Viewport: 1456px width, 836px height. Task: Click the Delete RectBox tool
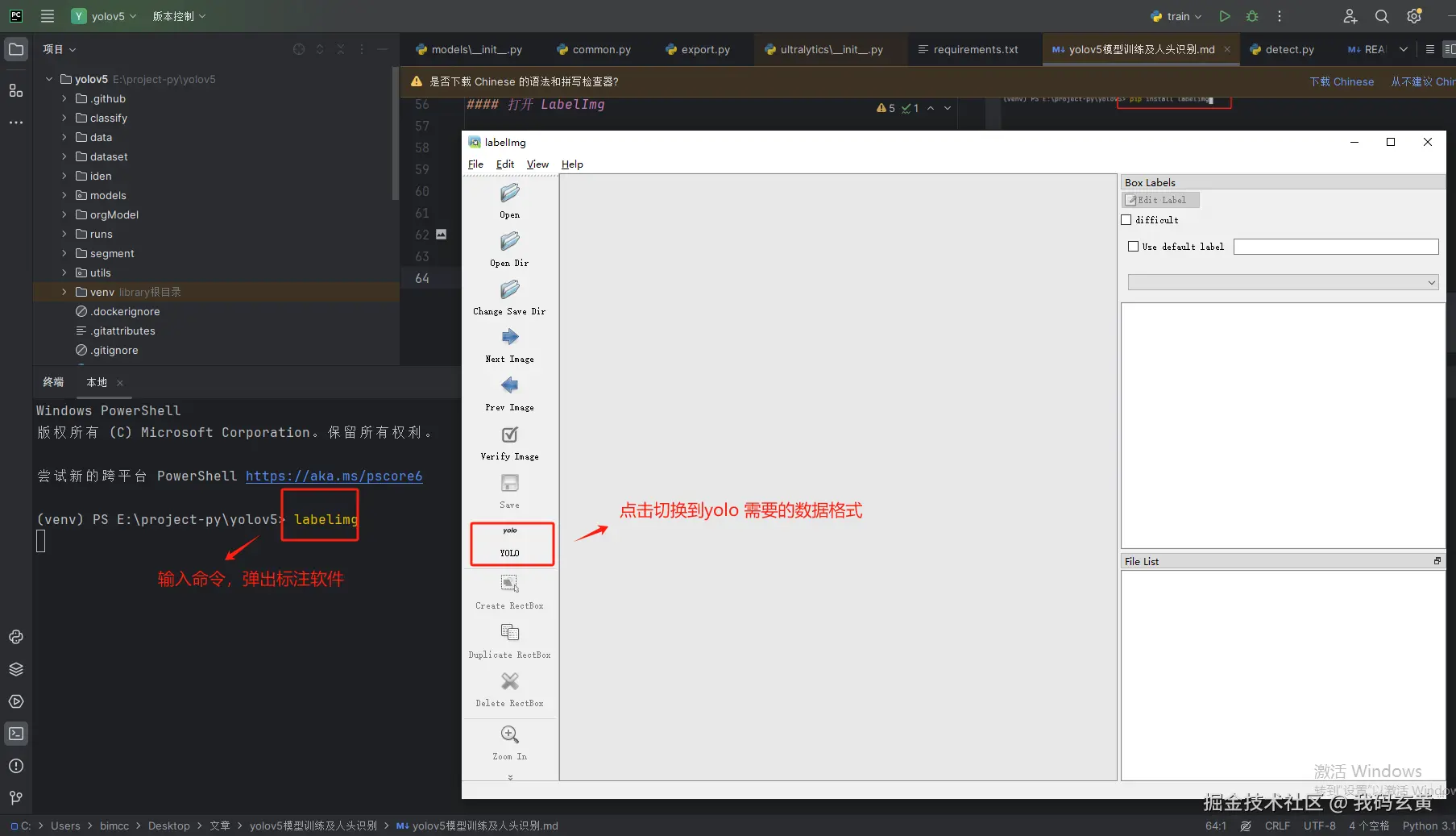coord(509,682)
